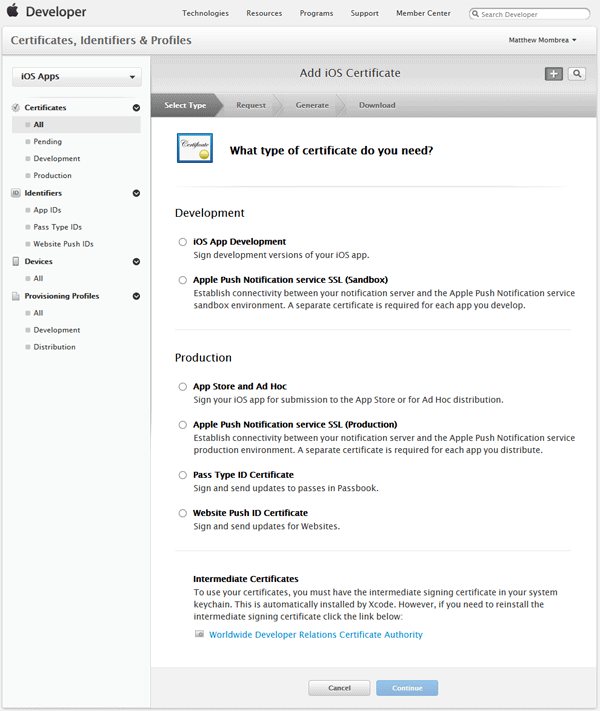Select All under Provisioning Profiles

[x=38, y=313]
